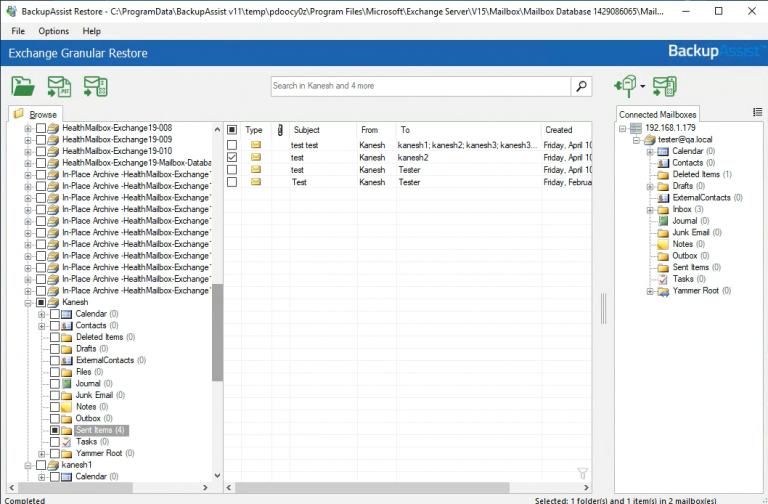The width and height of the screenshot is (768, 504).
Task: Open the Help menu
Action: pos(92,32)
